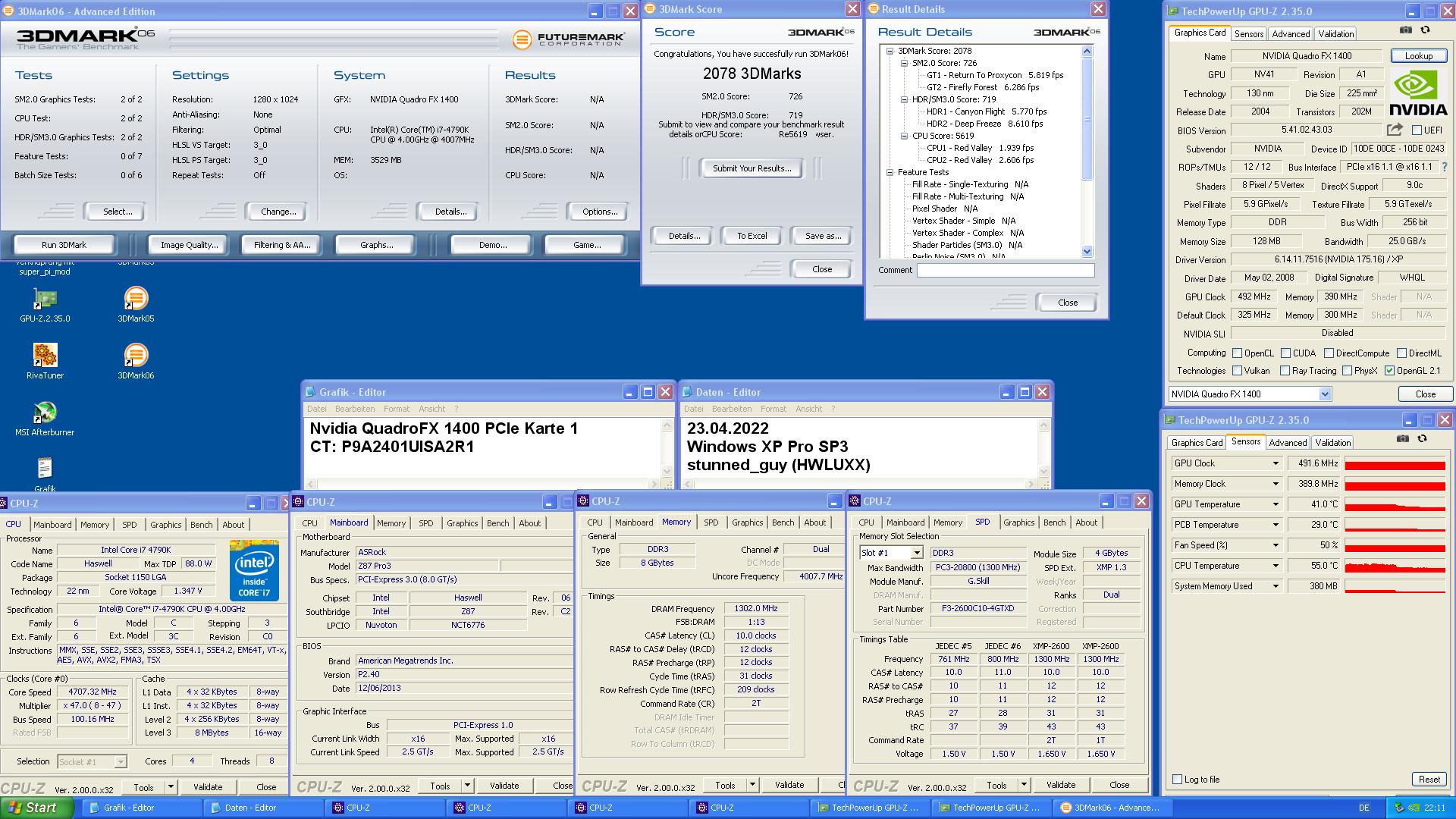Open the Fan Speed (%) sensor dropdown

1275,545
